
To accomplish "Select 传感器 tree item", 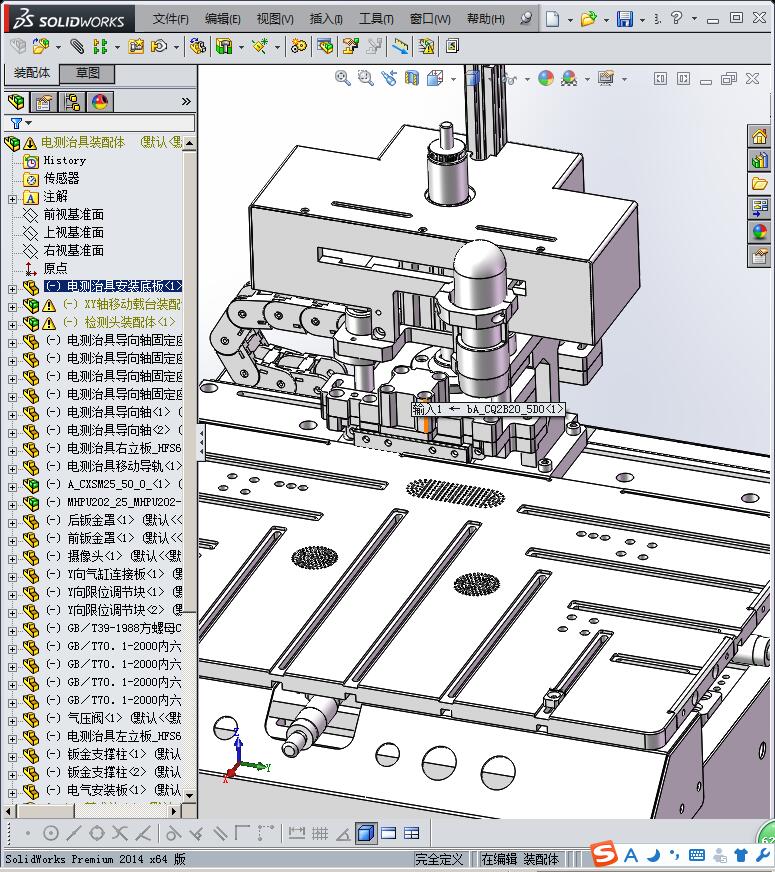I will point(61,179).
